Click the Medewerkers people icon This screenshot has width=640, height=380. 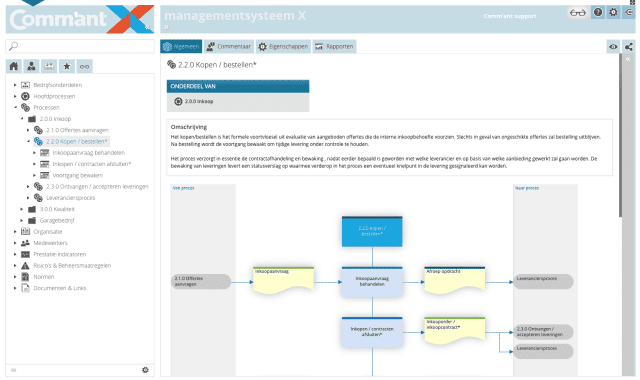(x=25, y=243)
